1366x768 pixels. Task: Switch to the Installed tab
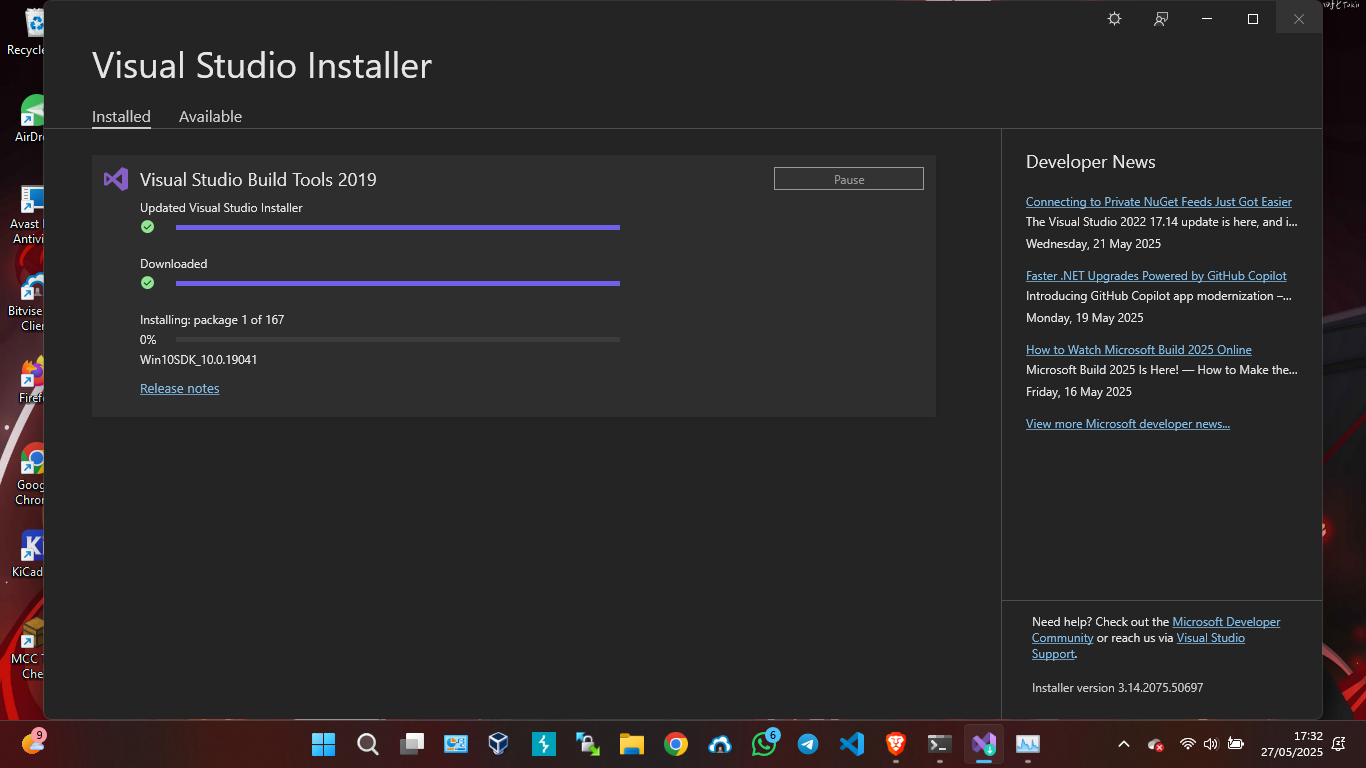tap(121, 117)
